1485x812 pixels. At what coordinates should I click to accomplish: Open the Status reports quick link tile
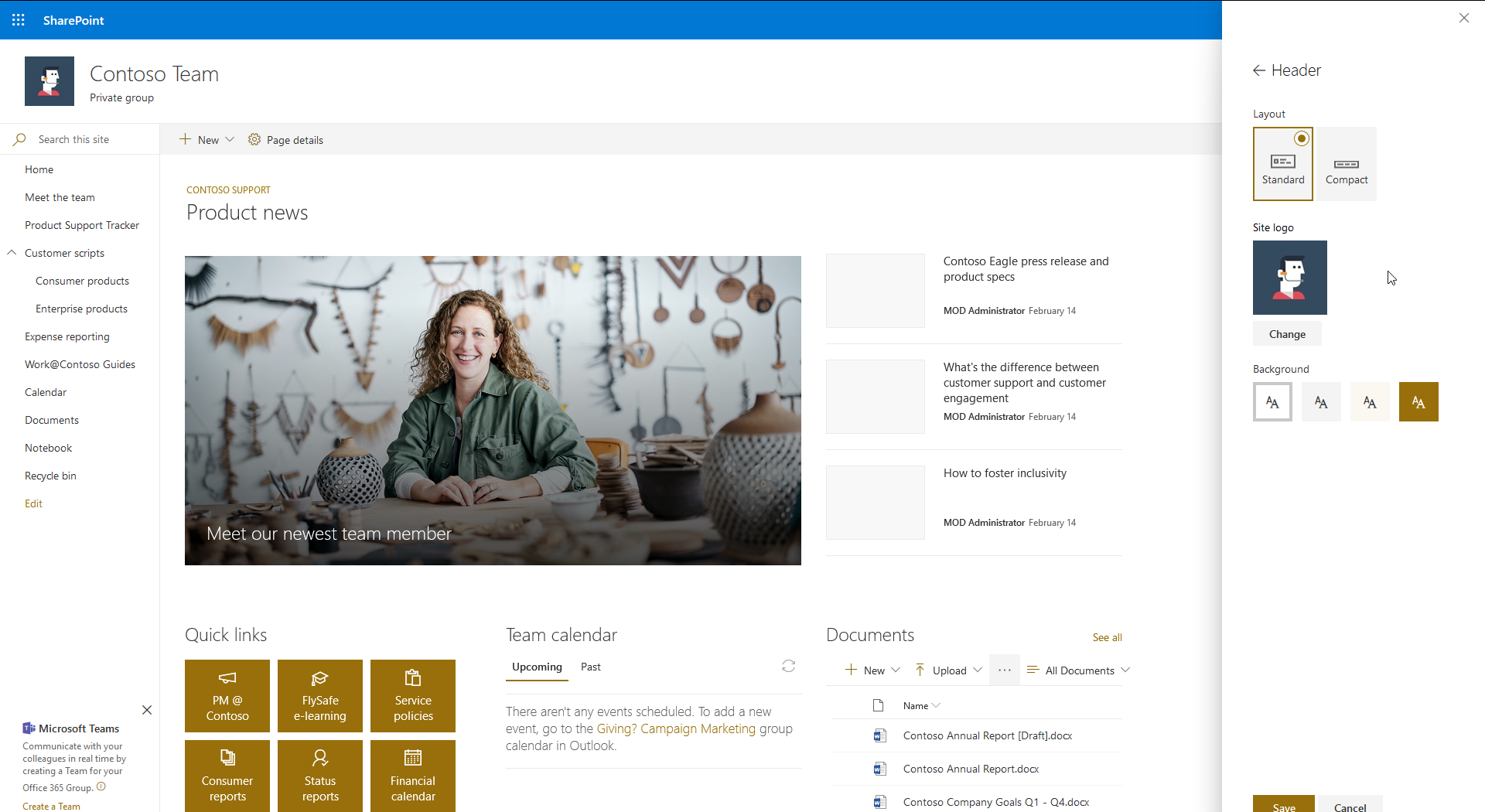point(320,776)
